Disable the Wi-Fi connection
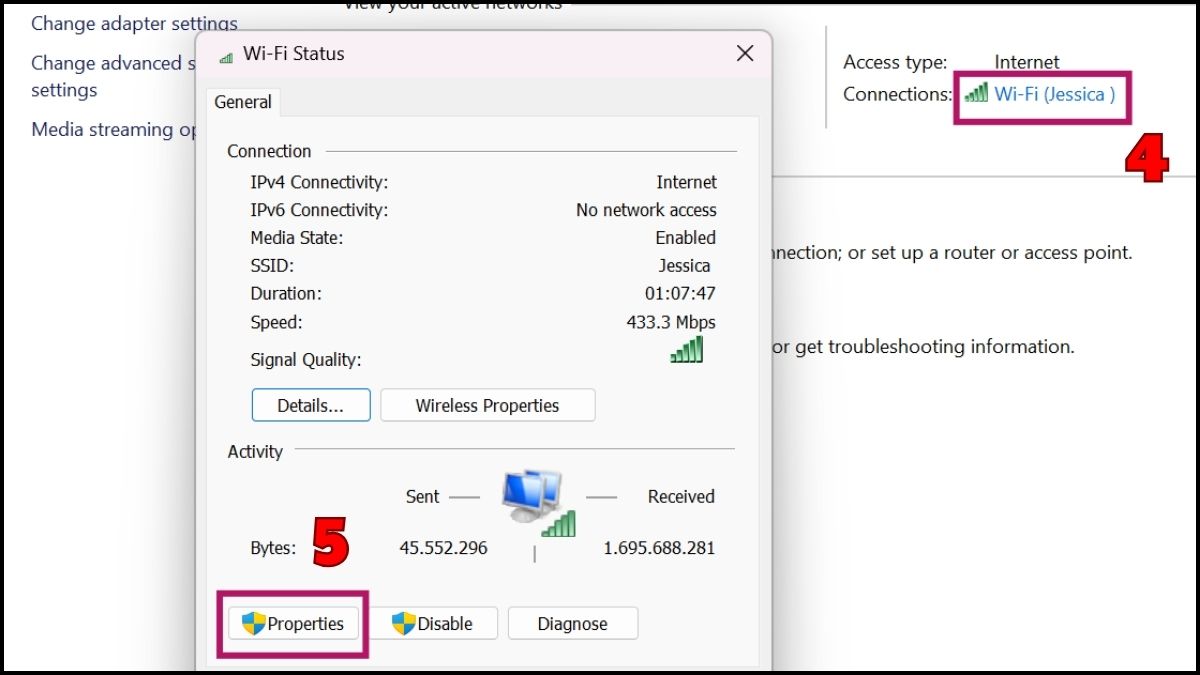1200x675 pixels. [431, 624]
